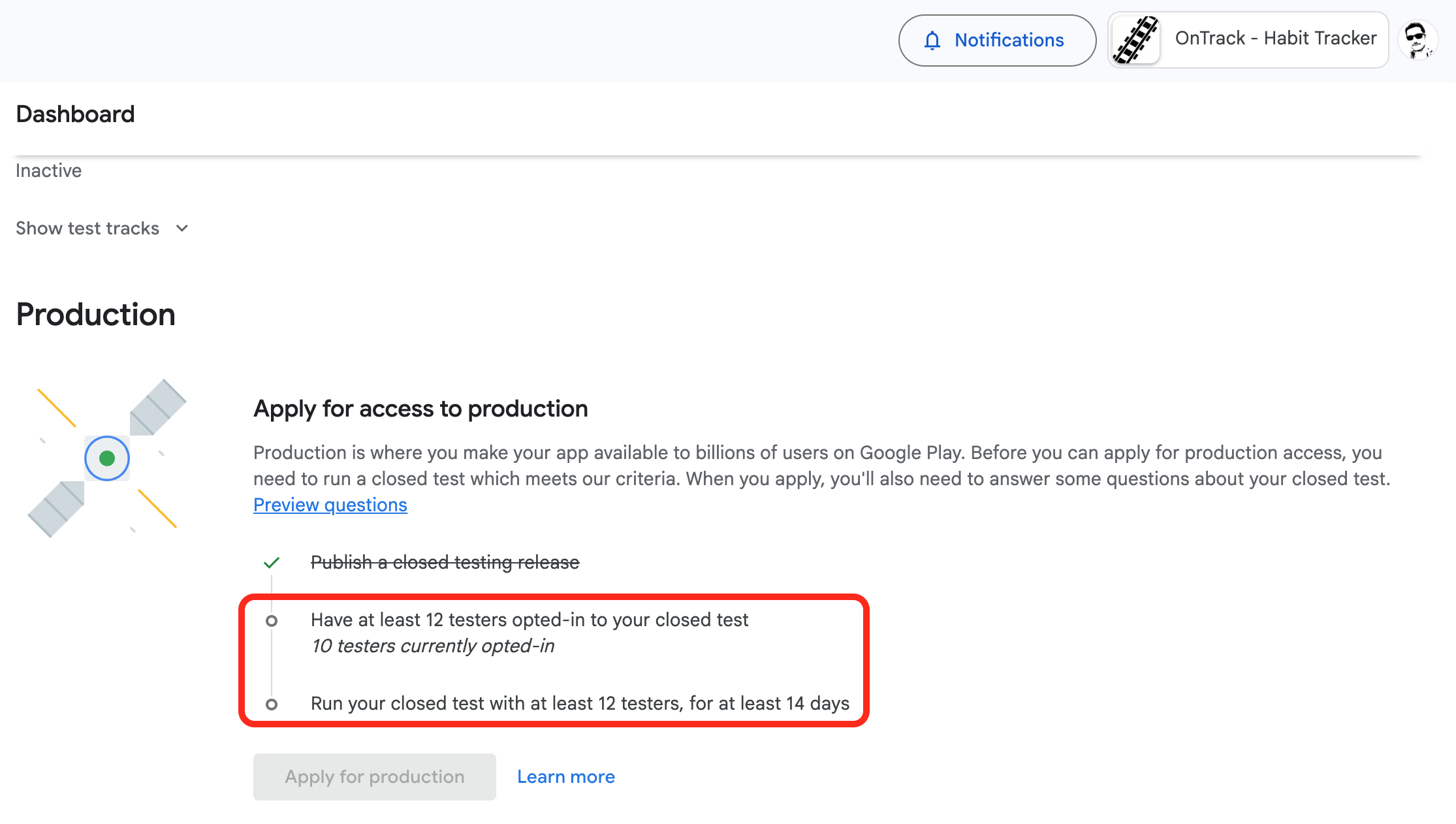Follow the Preview questions link

point(330,505)
